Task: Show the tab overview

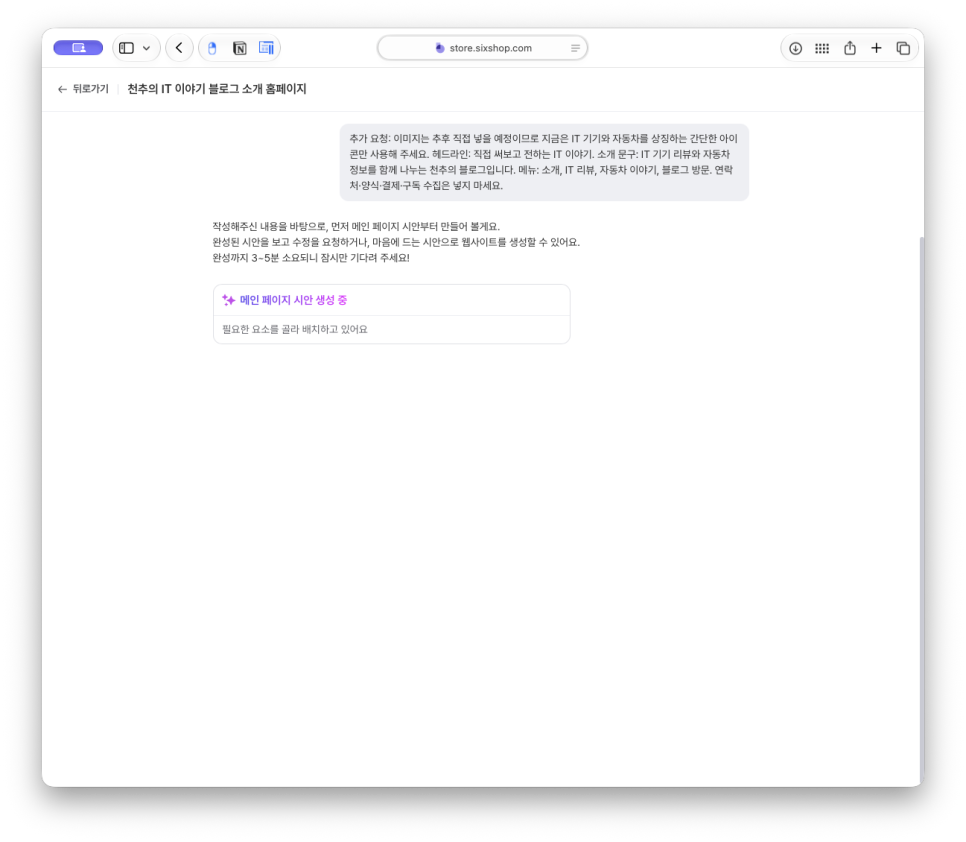Action: pos(903,48)
